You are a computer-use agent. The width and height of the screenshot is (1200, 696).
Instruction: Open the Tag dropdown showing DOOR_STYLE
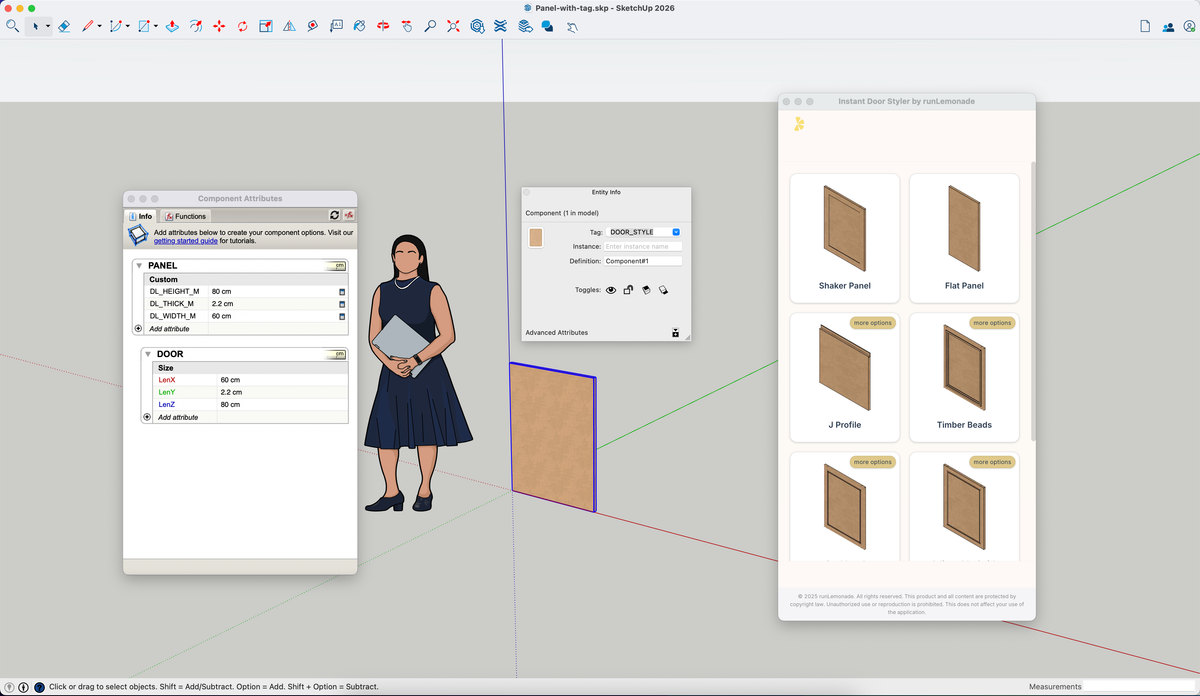676,231
